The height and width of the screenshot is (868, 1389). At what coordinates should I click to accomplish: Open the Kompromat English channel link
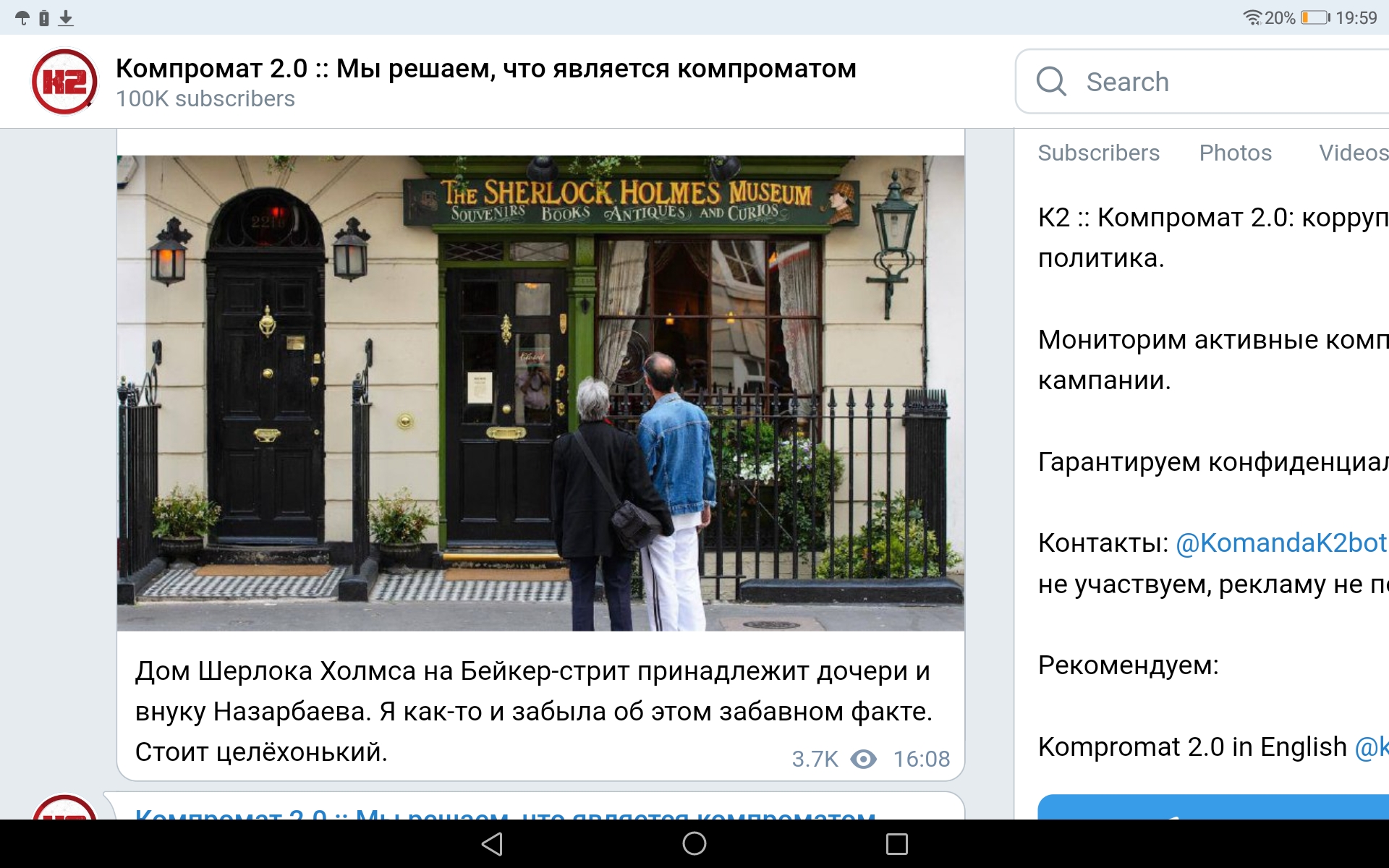coord(1372,746)
